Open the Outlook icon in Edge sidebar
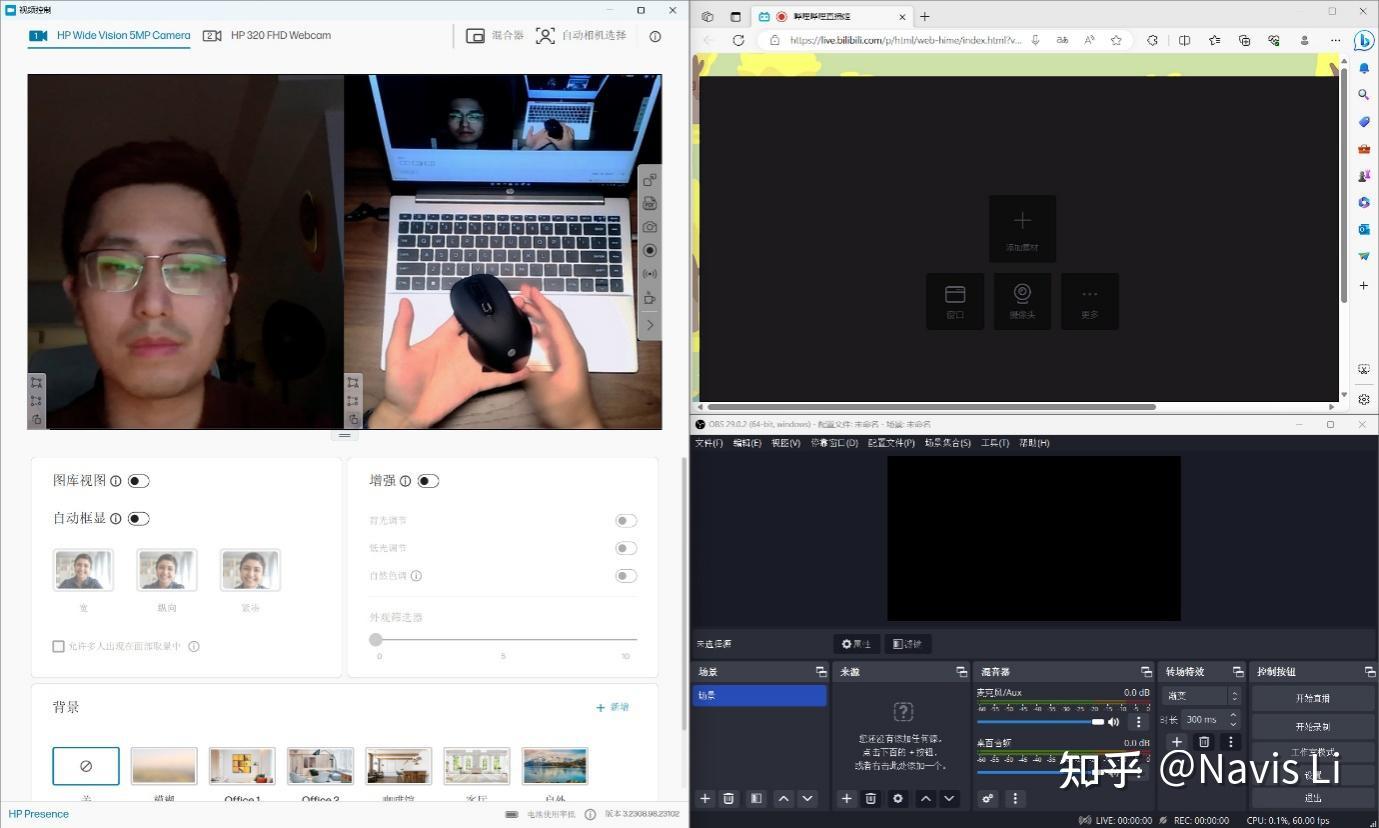 click(x=1364, y=229)
